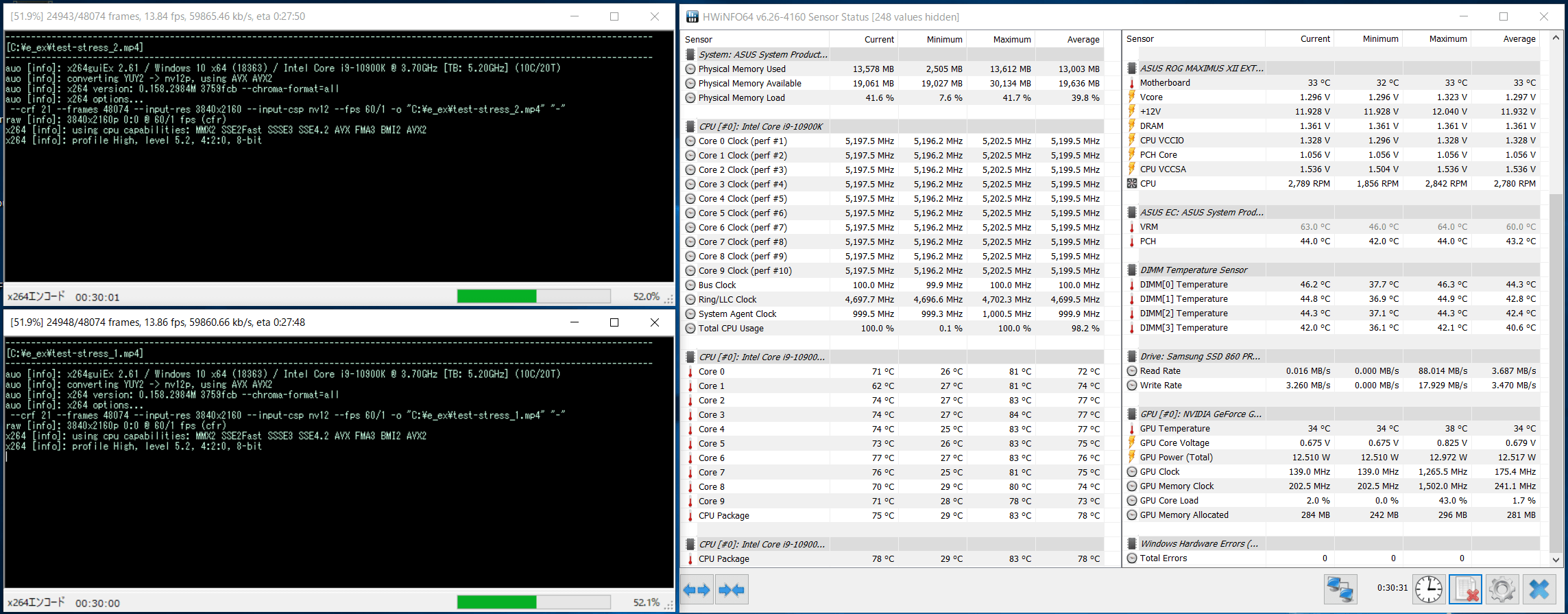The image size is (1568, 614).
Task: Click the thermometer icon beside GPU Temperature
Action: 1132,429
